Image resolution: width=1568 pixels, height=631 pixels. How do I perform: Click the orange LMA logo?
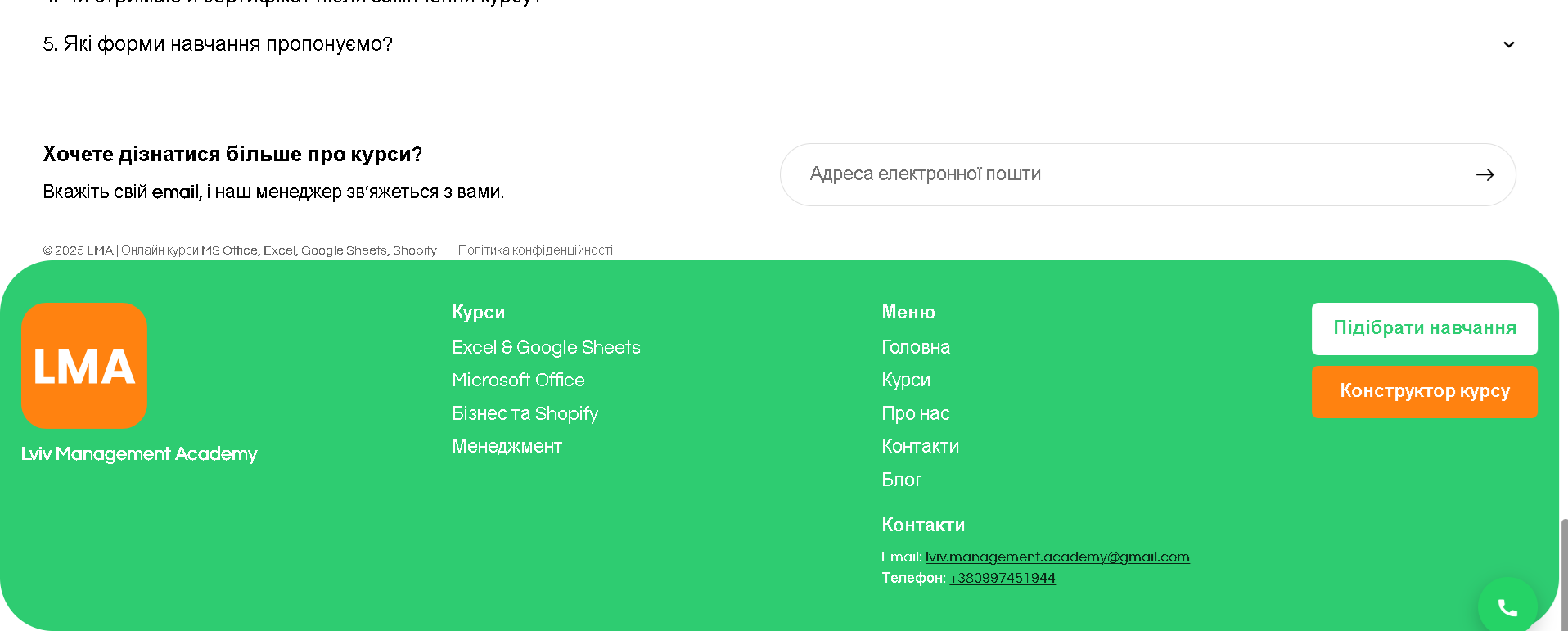point(84,366)
